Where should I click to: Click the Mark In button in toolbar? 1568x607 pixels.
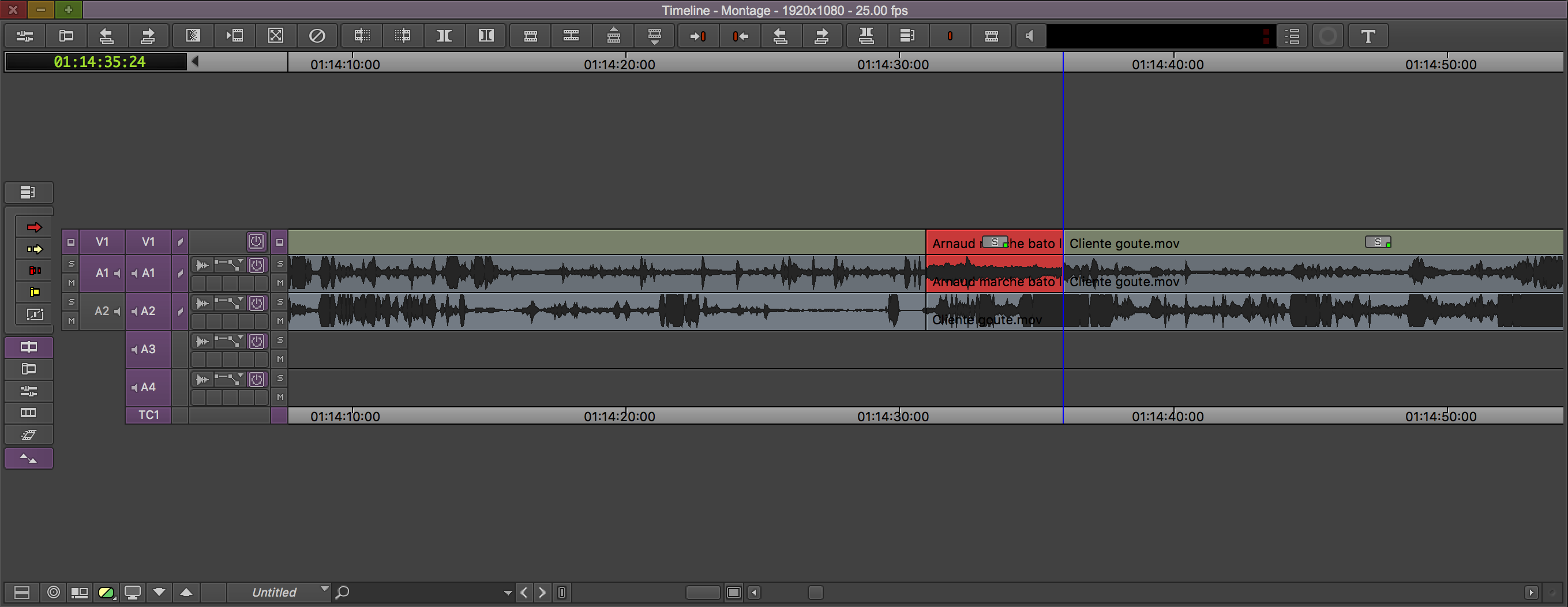pyautogui.click(x=697, y=36)
